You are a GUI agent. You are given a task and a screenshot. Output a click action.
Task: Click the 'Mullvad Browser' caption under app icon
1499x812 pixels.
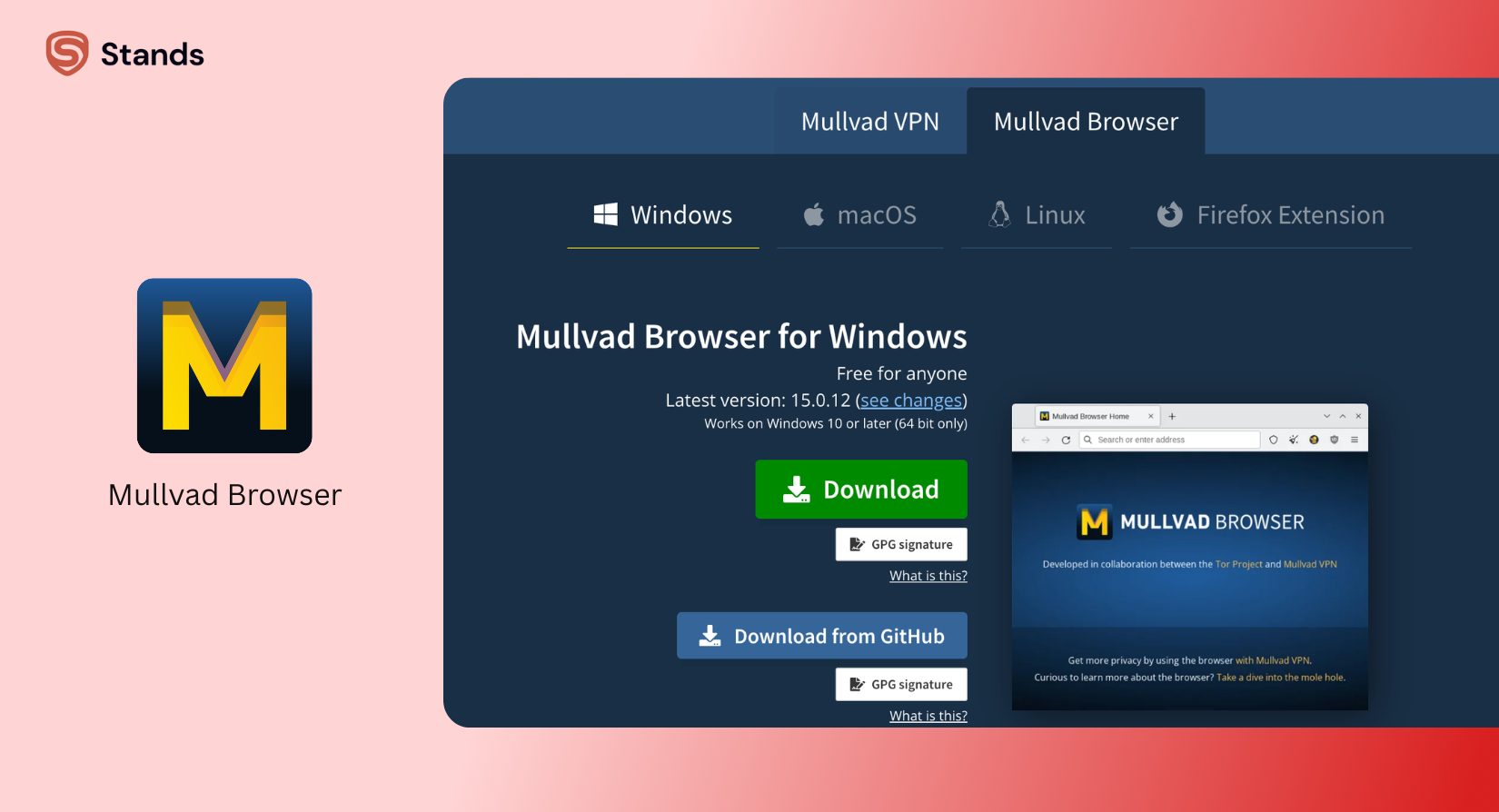(x=224, y=495)
